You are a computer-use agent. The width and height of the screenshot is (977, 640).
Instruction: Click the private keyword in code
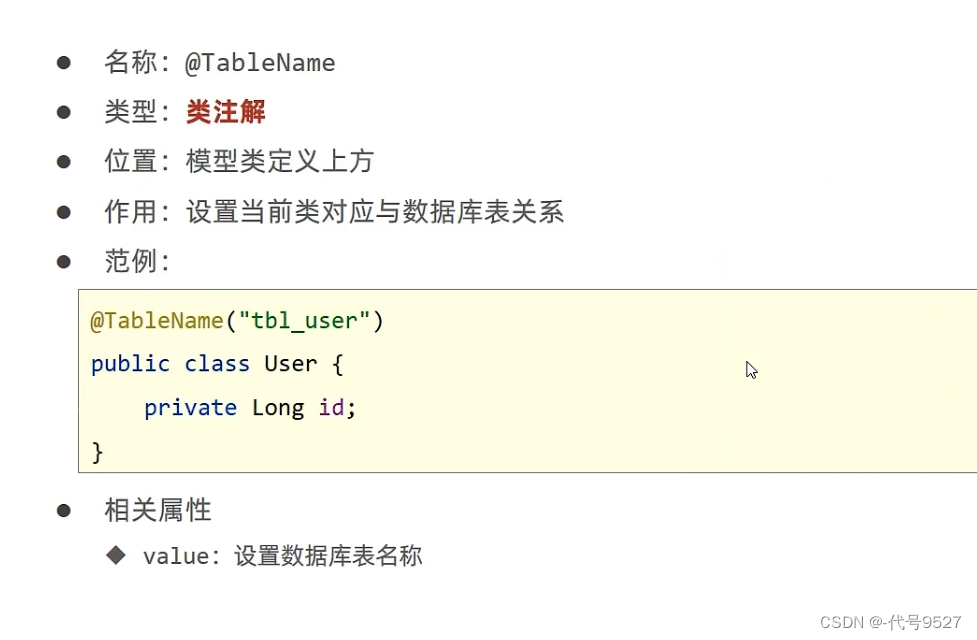coord(190,408)
